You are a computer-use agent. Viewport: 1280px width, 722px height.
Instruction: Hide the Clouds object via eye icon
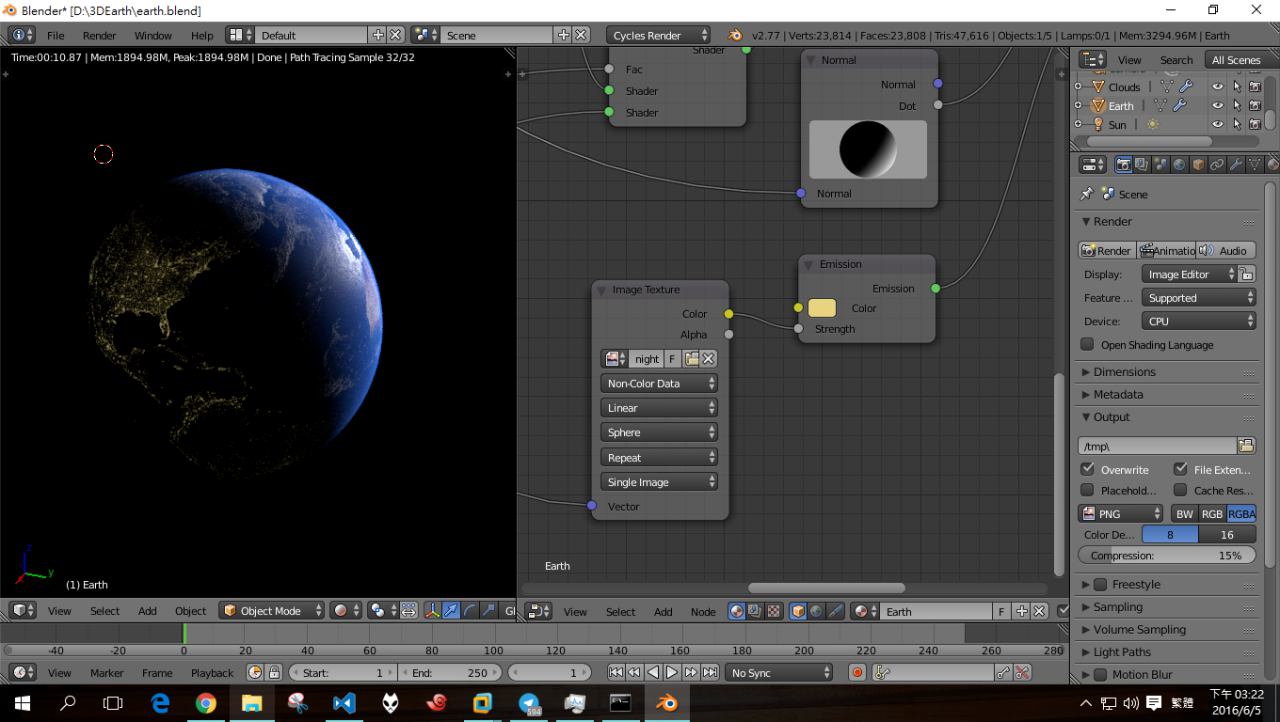click(x=1217, y=87)
